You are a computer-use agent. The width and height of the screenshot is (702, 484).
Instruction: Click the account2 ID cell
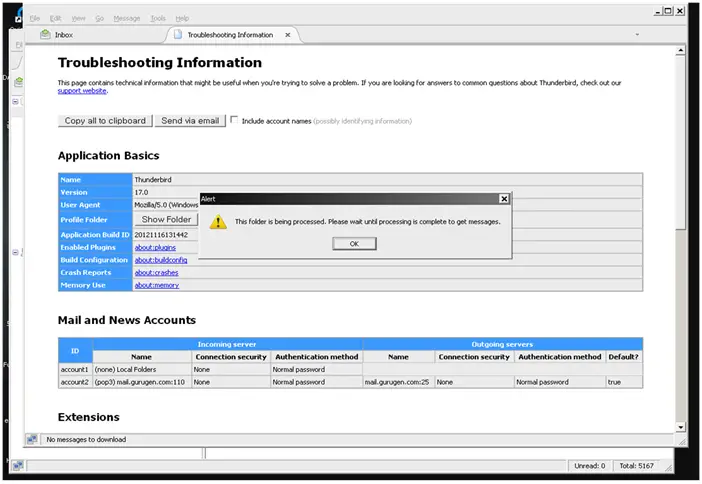click(75, 382)
